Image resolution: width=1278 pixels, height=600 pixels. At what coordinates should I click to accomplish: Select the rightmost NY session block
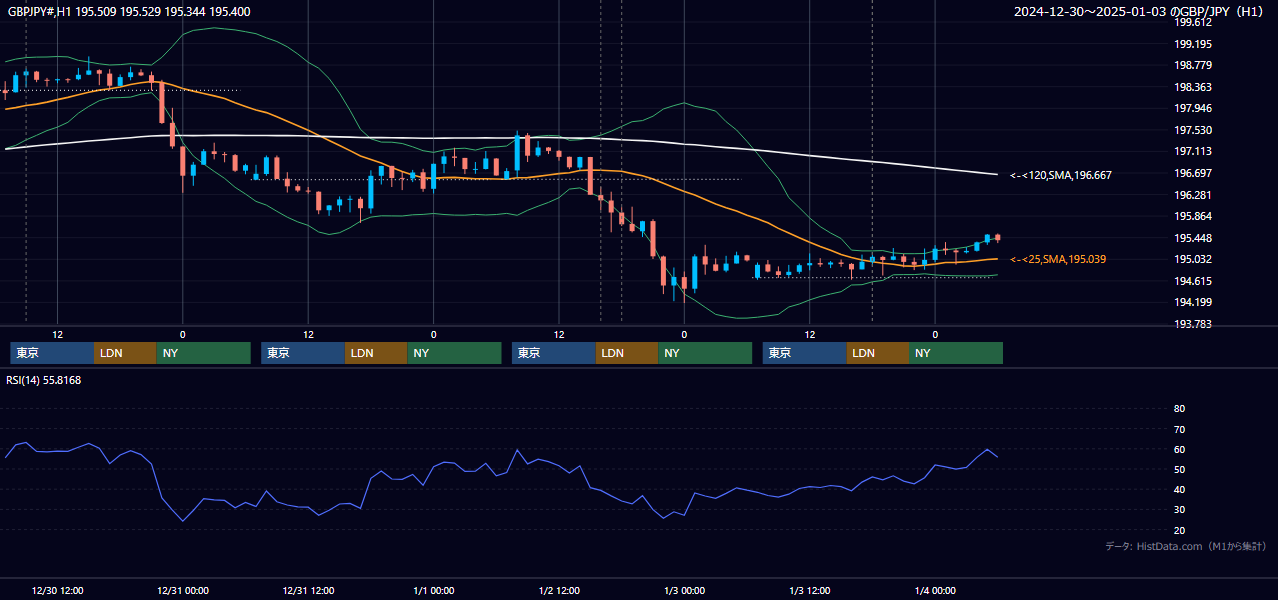(956, 353)
